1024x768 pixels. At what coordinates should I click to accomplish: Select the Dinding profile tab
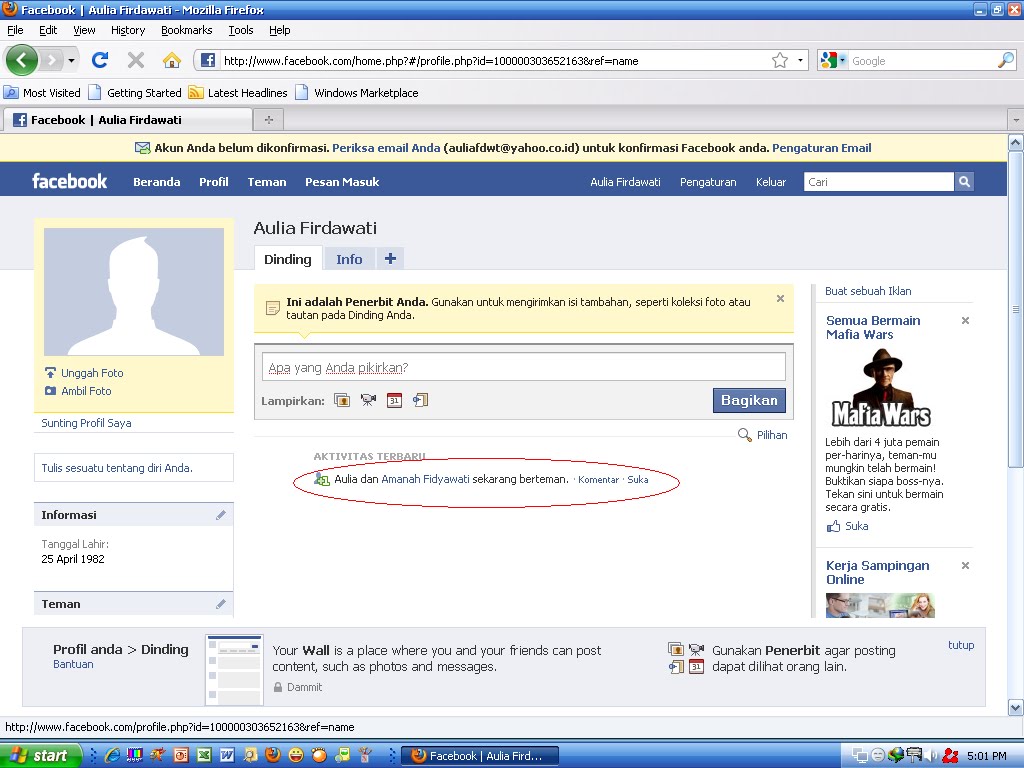[x=287, y=259]
